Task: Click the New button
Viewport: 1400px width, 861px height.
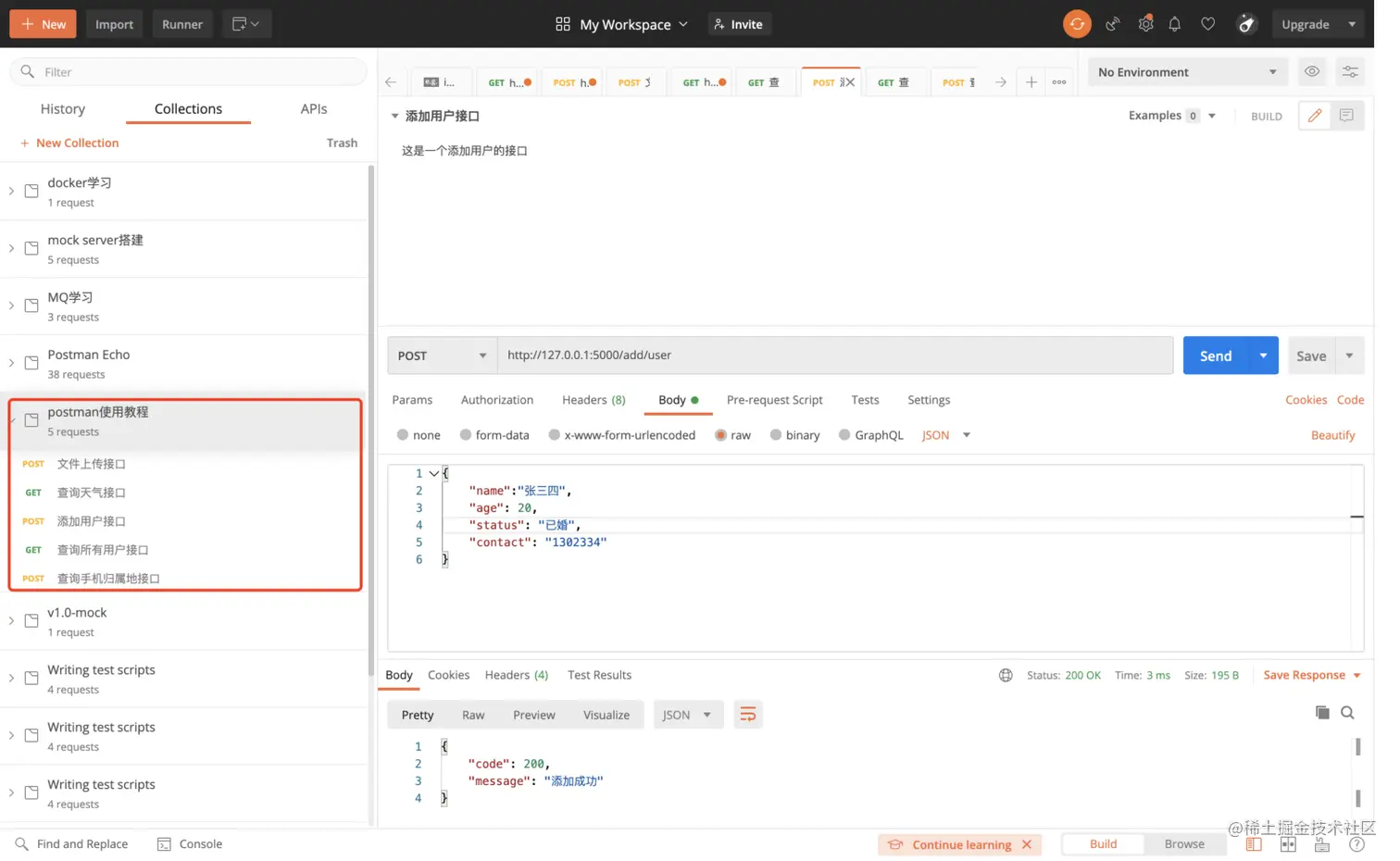Action: point(44,24)
